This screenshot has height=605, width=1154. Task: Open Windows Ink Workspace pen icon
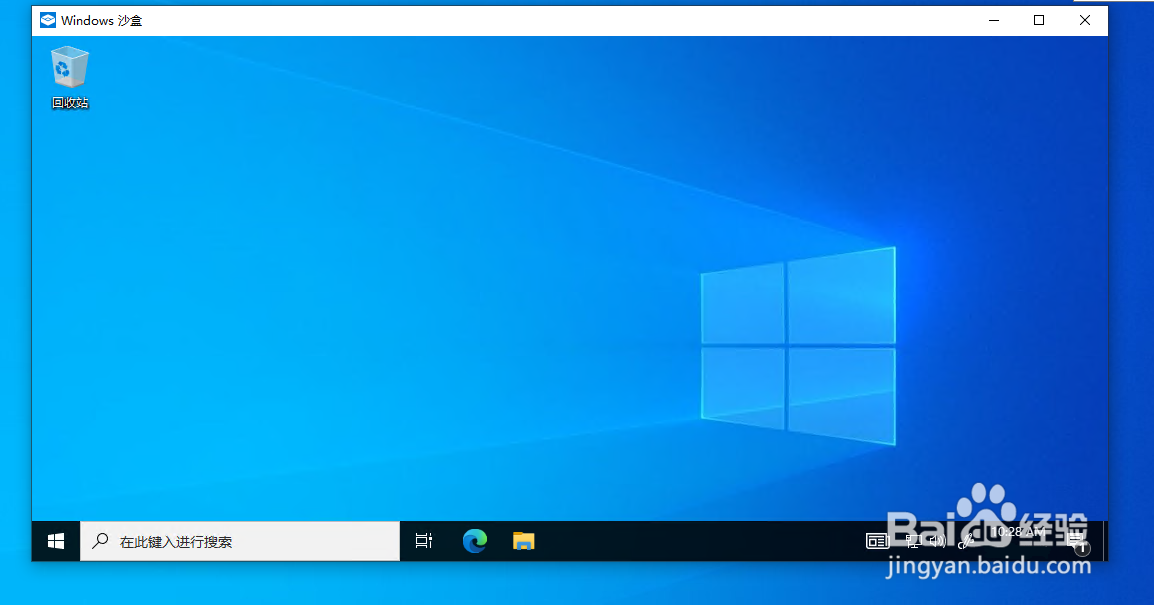966,542
